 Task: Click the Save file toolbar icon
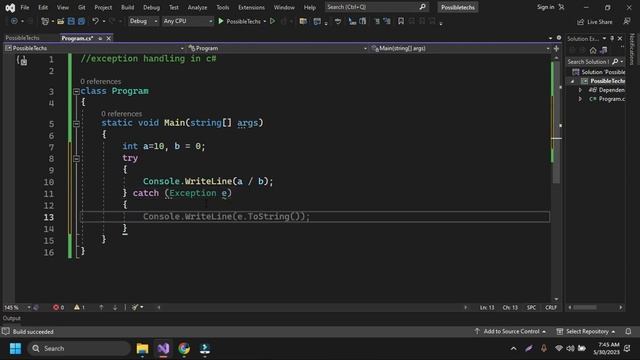point(71,21)
